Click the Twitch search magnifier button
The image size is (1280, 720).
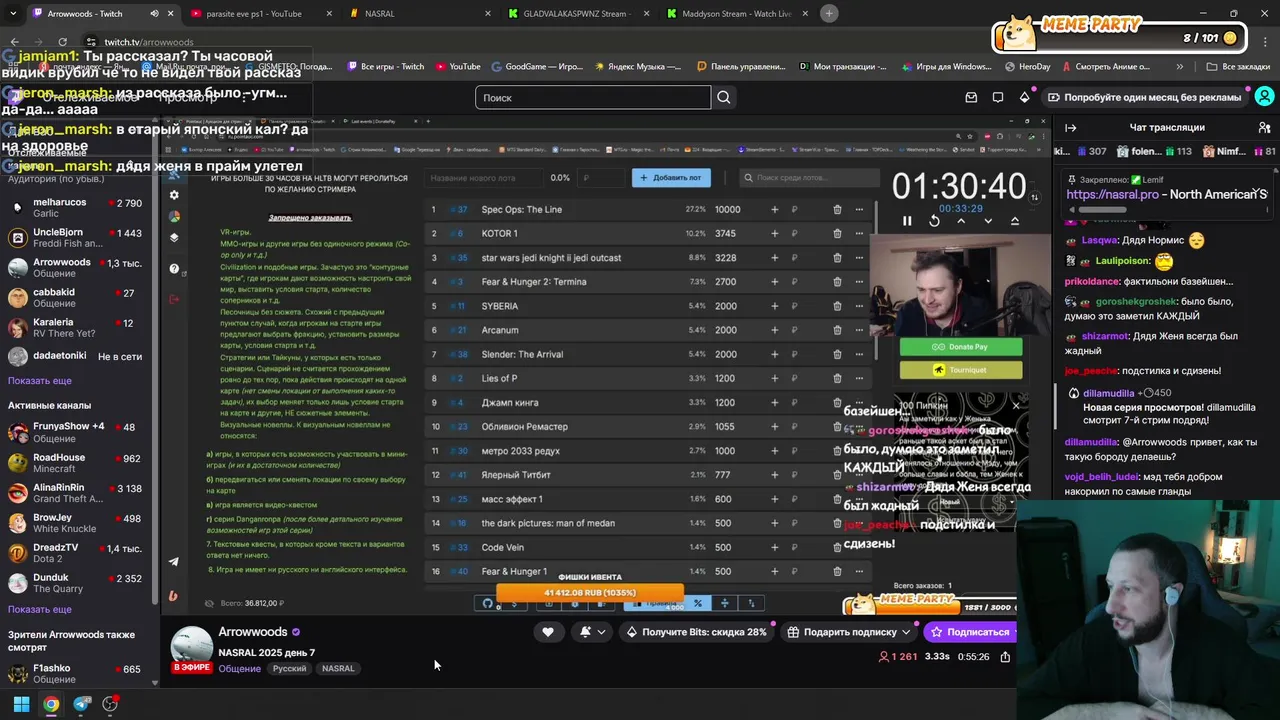click(x=724, y=97)
